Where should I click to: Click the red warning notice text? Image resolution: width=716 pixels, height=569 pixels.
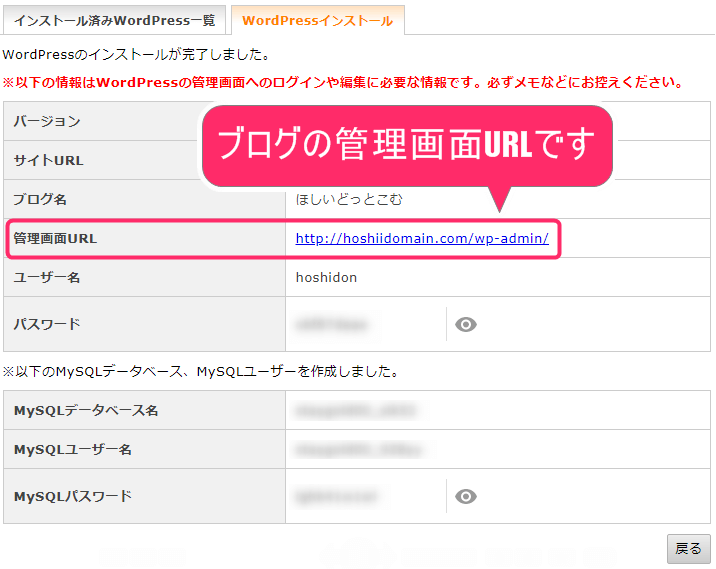pos(342,82)
